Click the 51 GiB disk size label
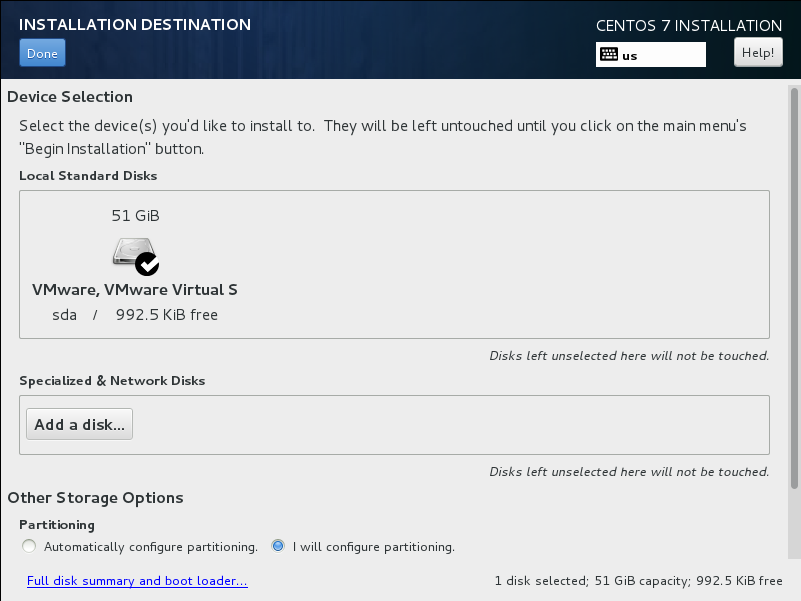 135,216
